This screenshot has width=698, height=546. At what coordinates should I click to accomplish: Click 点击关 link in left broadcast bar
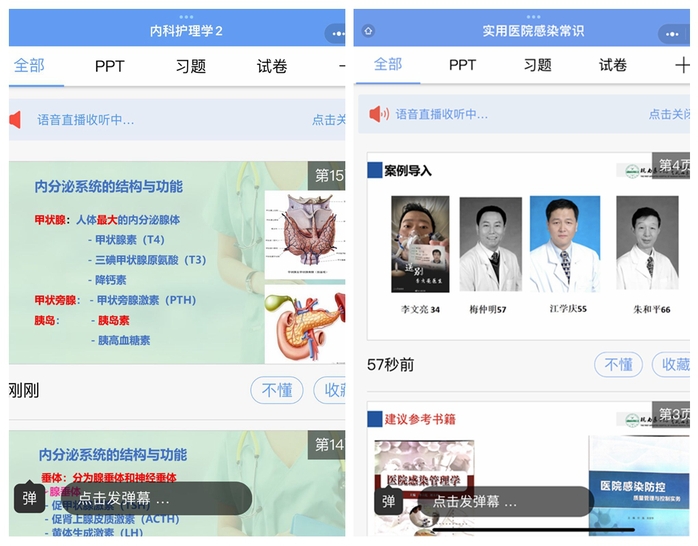coord(329,120)
